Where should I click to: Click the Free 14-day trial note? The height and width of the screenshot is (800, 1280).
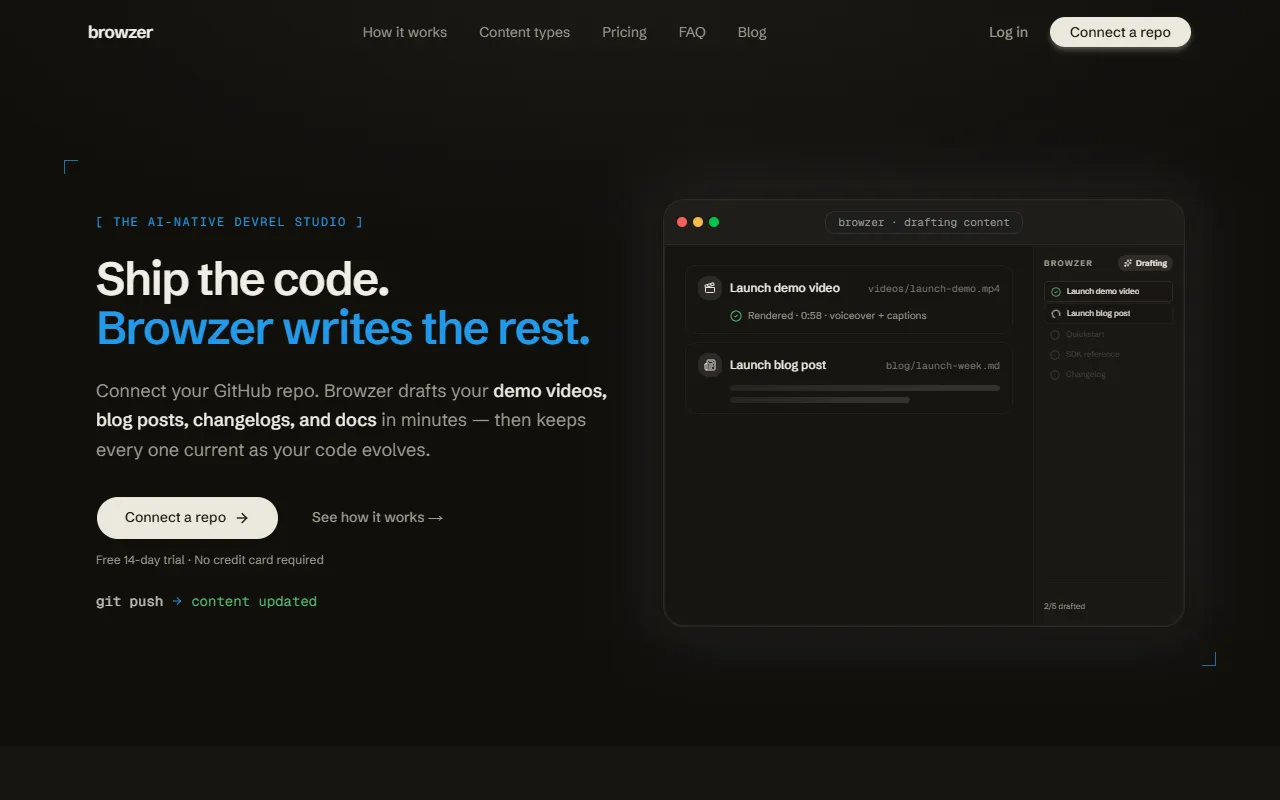(210, 560)
